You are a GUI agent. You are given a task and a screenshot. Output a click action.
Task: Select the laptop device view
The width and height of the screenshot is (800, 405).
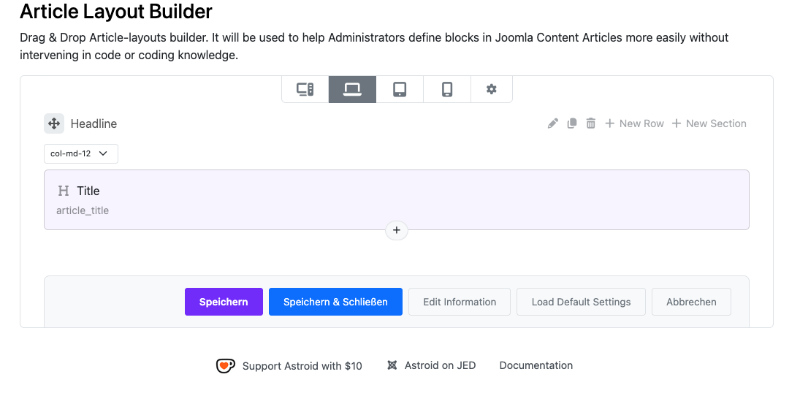[352, 89]
